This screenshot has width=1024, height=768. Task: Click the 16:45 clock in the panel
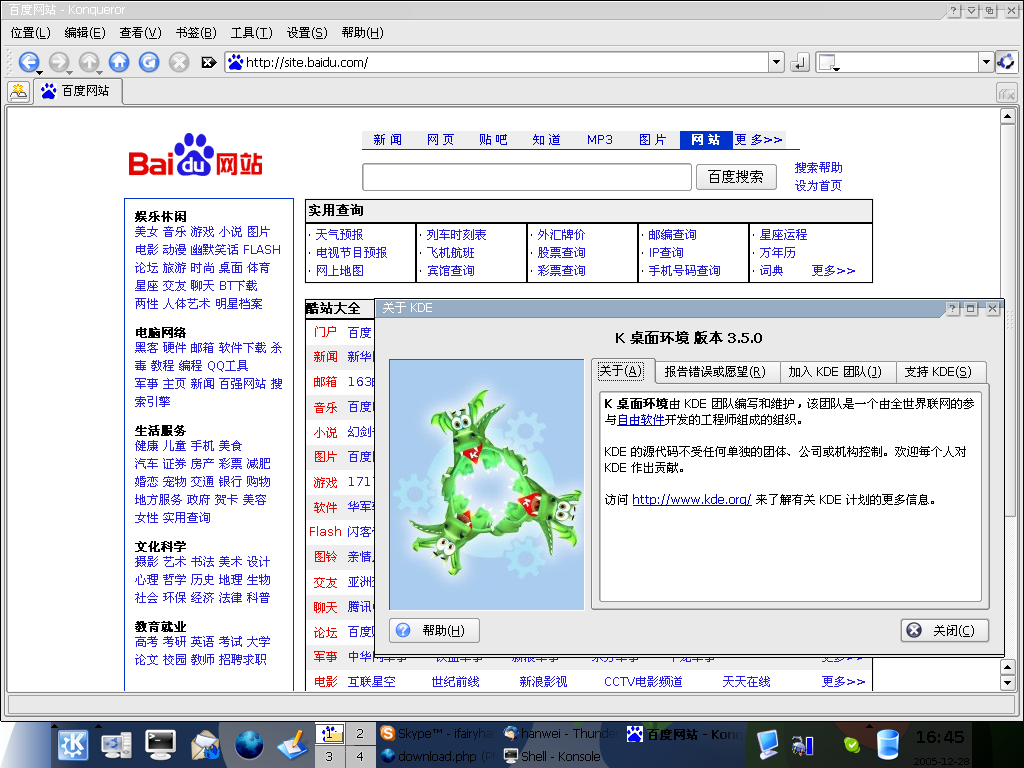940,737
